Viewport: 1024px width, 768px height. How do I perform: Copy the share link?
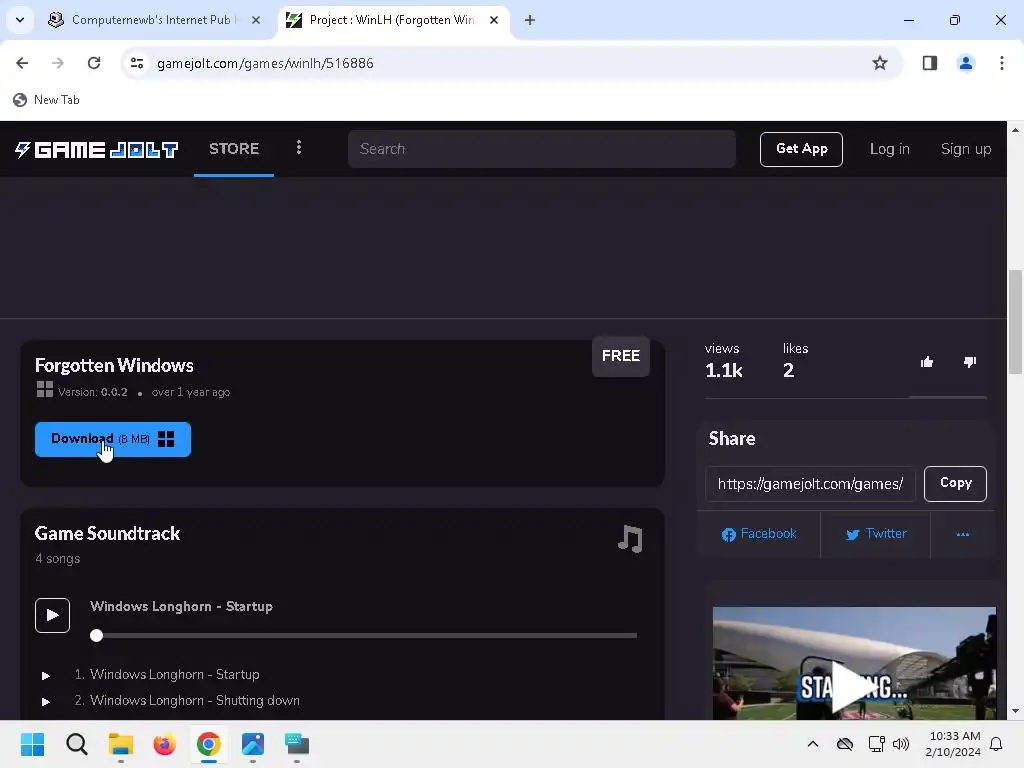click(955, 483)
